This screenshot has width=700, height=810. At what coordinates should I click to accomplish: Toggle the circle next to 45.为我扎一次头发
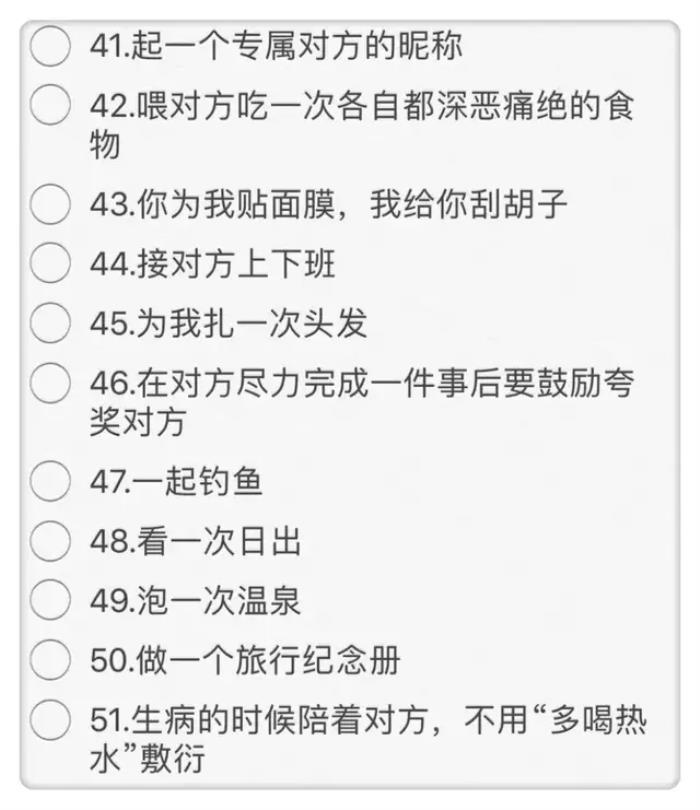click(x=50, y=323)
